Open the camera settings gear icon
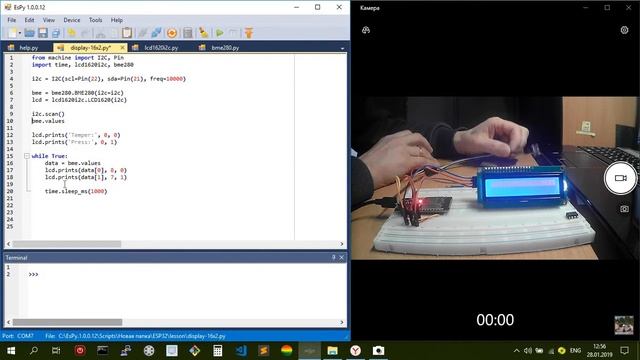This screenshot has height=360, width=640. click(x=624, y=30)
